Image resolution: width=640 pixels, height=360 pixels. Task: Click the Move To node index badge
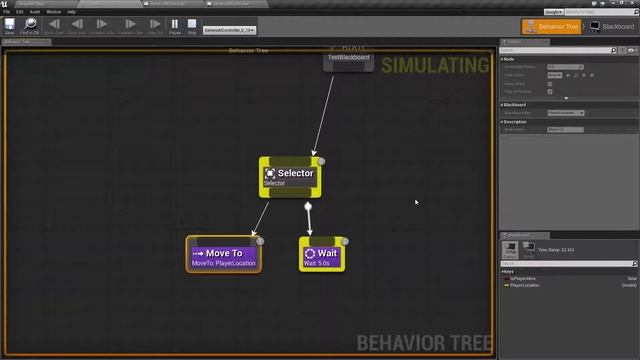pos(260,241)
